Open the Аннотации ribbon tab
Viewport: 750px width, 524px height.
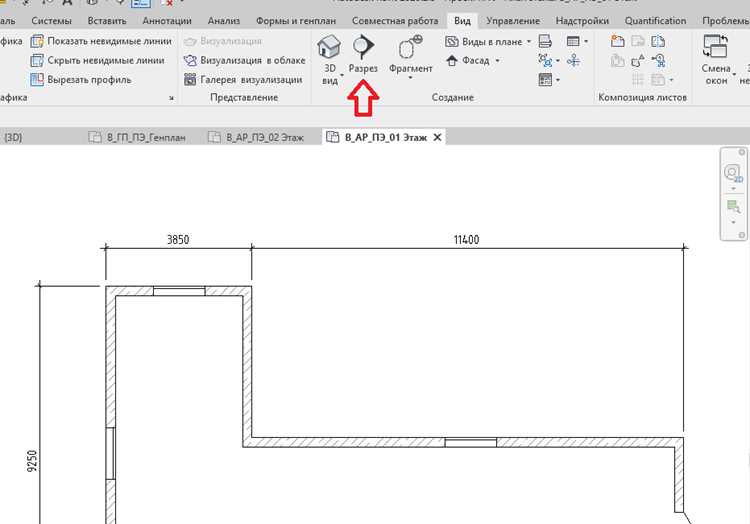click(167, 21)
